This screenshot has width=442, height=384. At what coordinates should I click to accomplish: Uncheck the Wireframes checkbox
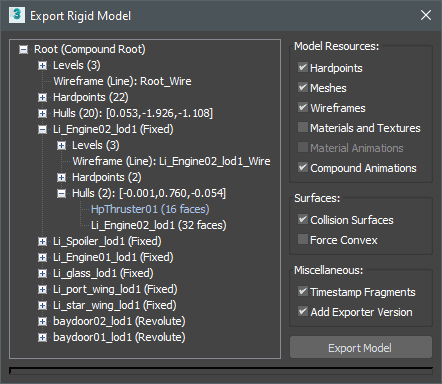pos(303,108)
